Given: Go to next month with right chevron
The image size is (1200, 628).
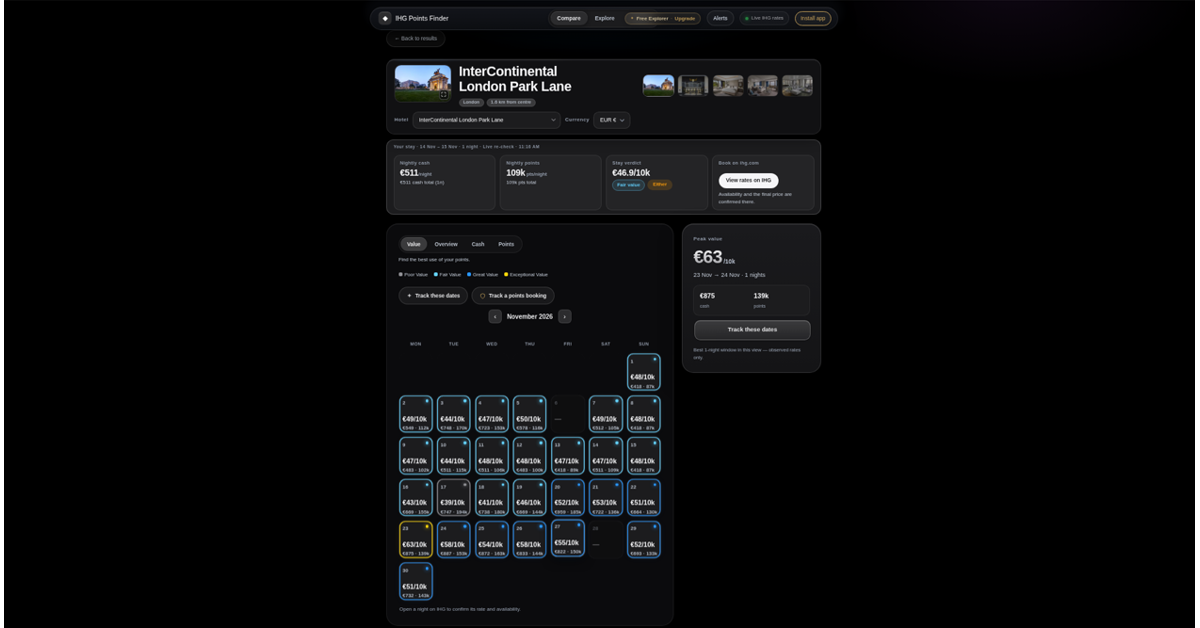Looking at the screenshot, I should click(x=565, y=316).
